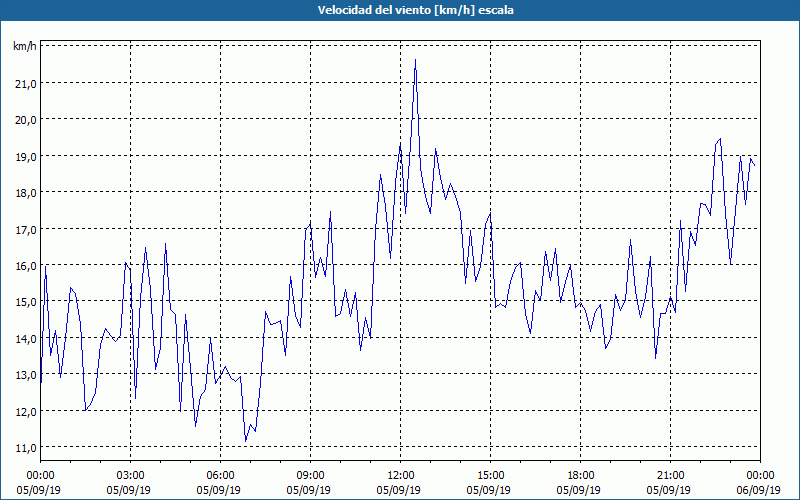The image size is (800, 500).
Task: Click the '21:00' time label
Action: pyautogui.click(x=670, y=476)
